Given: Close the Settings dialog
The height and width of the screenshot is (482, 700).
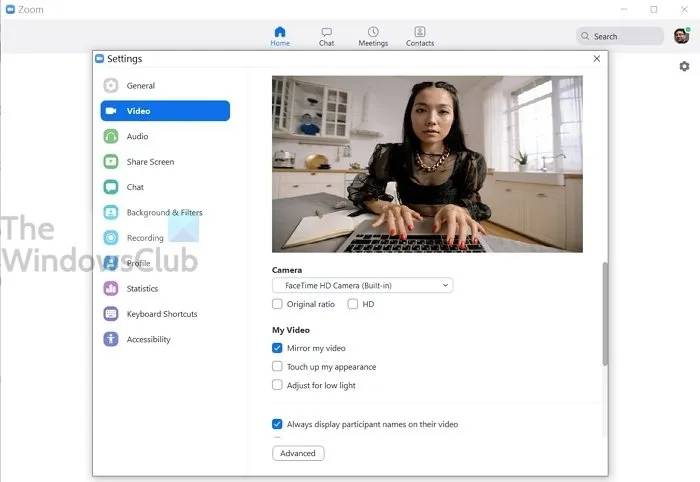Looking at the screenshot, I should (x=597, y=59).
